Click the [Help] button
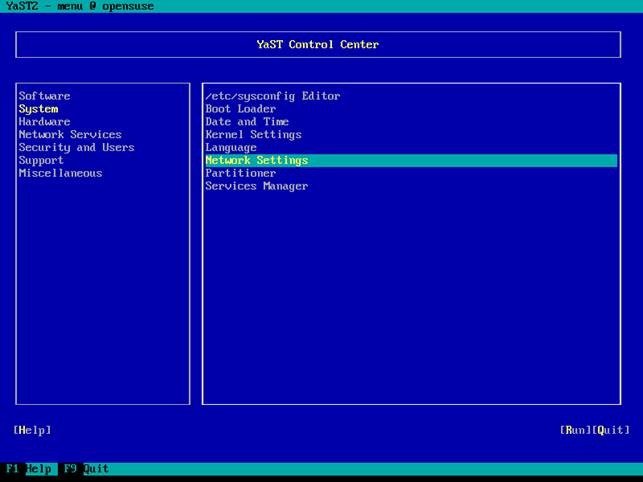643x482 pixels. [32, 430]
